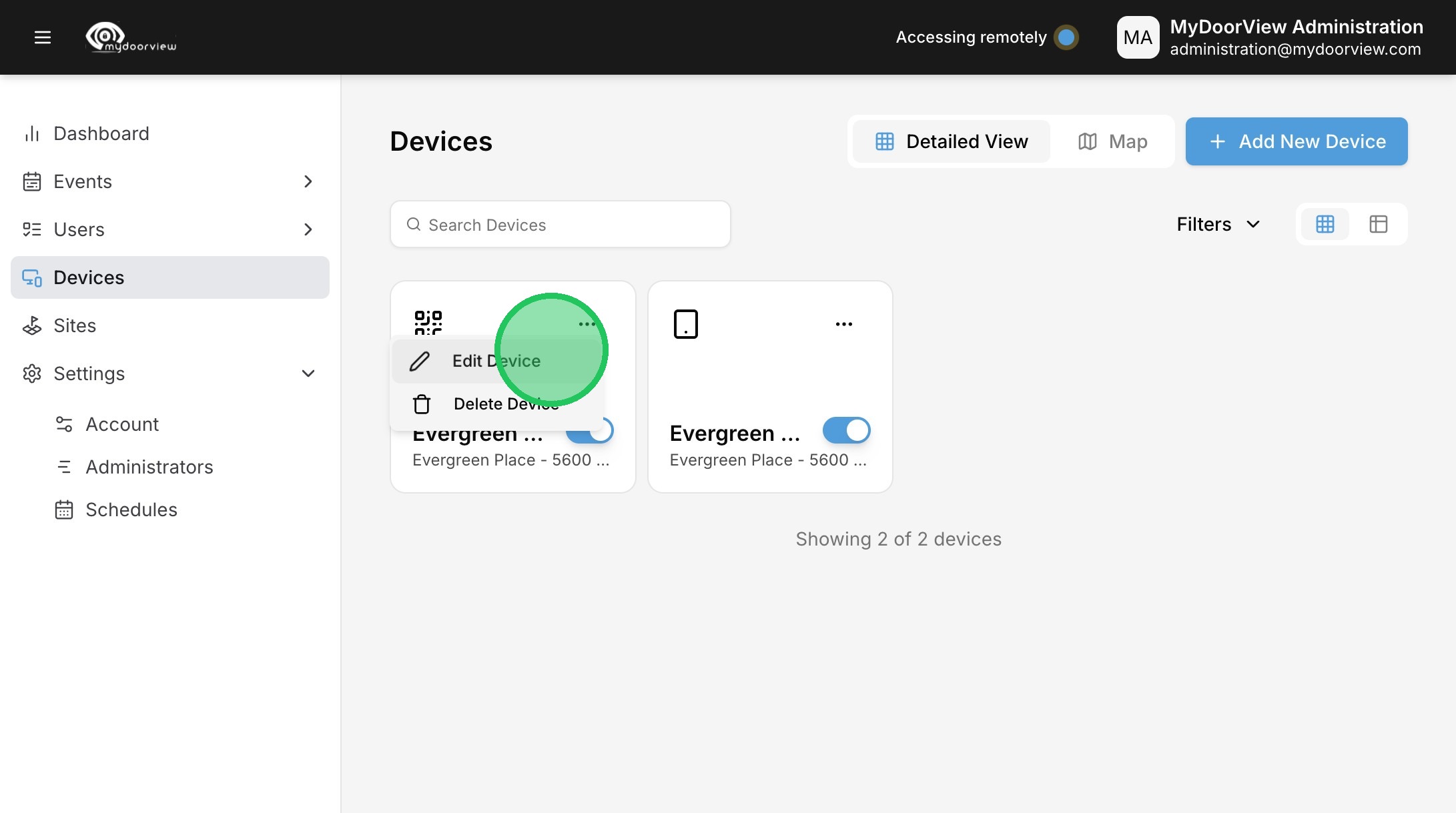The height and width of the screenshot is (813, 1456).
Task: Expand the Users submenu chevron
Action: [x=308, y=229]
